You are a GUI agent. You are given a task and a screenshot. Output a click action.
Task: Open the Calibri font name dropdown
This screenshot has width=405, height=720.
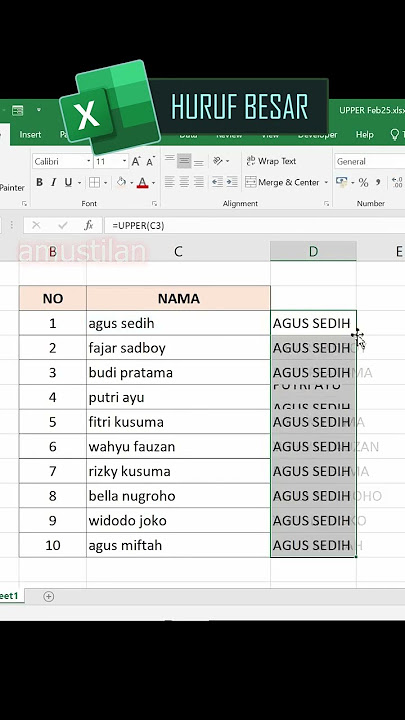pos(89,162)
